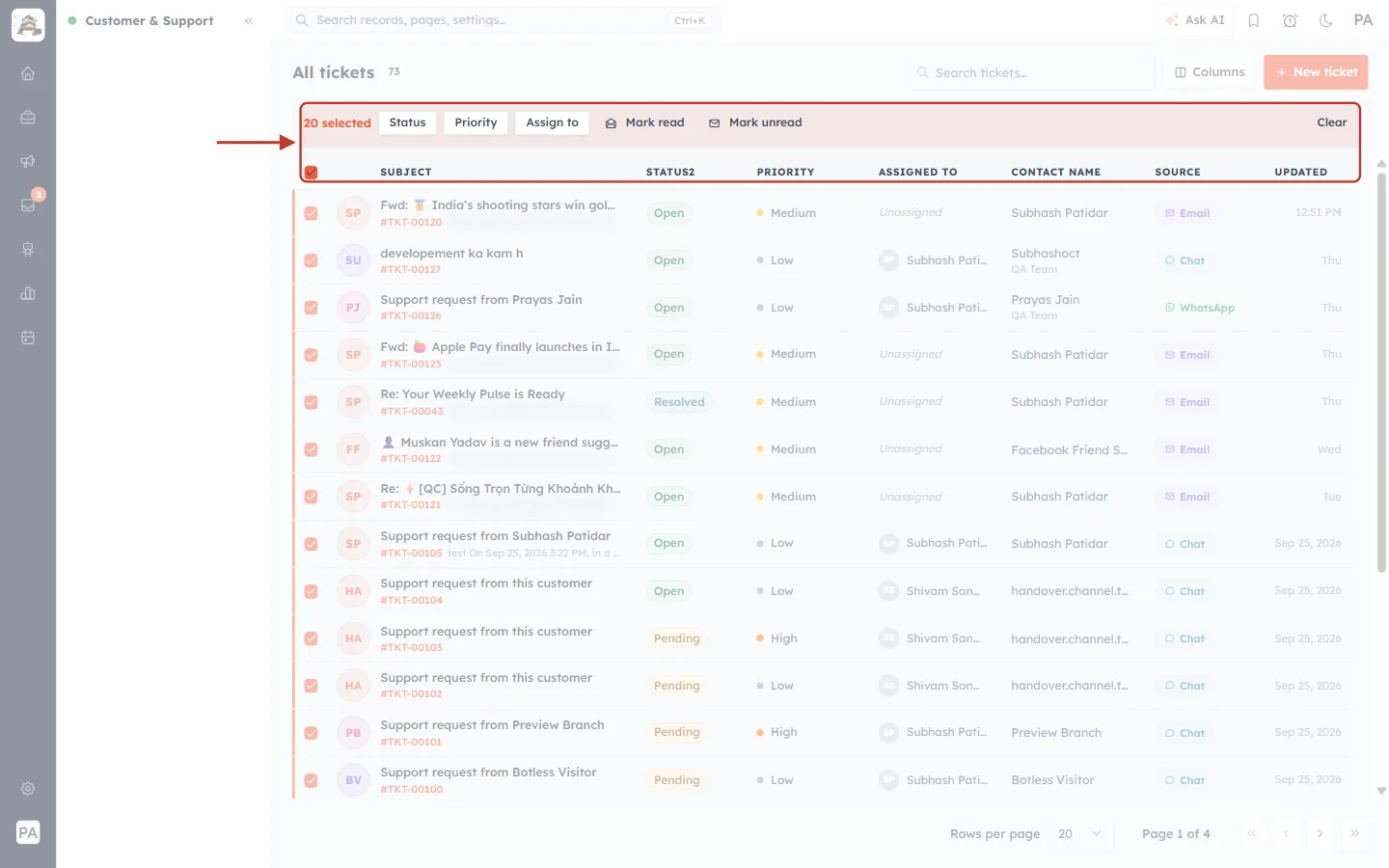The image size is (1389, 868).
Task: Open the Status bulk action dropdown
Action: pos(407,122)
